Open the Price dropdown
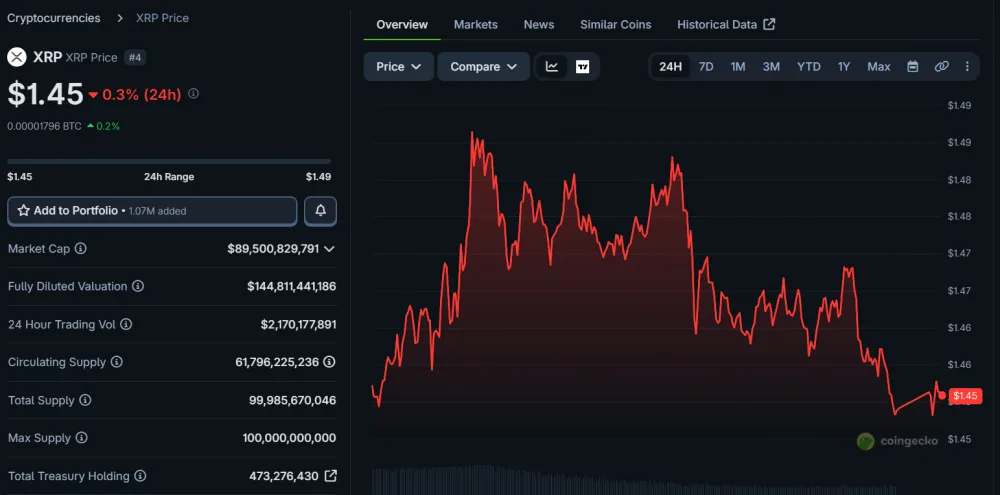This screenshot has width=1000, height=495. (399, 66)
